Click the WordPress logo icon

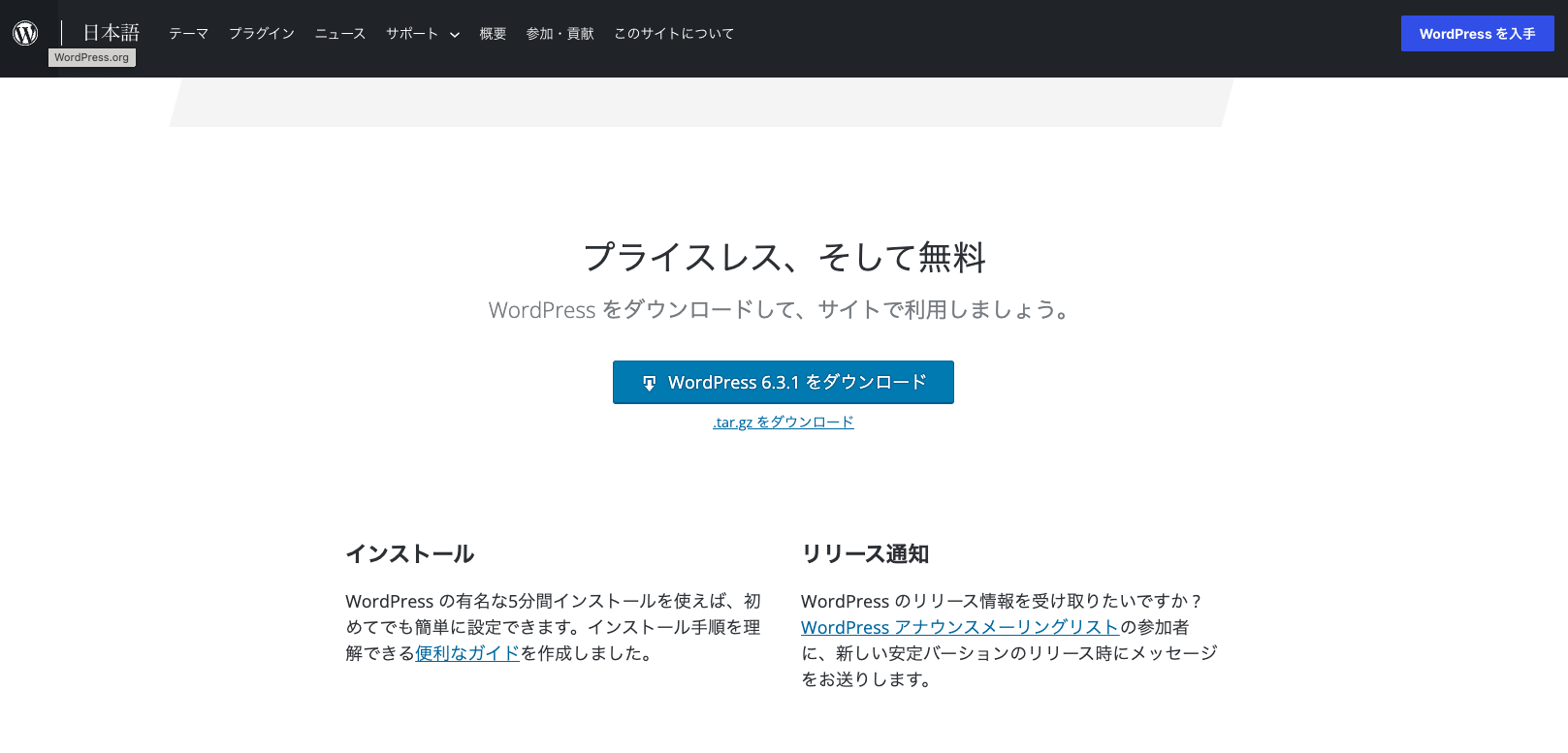tap(25, 33)
